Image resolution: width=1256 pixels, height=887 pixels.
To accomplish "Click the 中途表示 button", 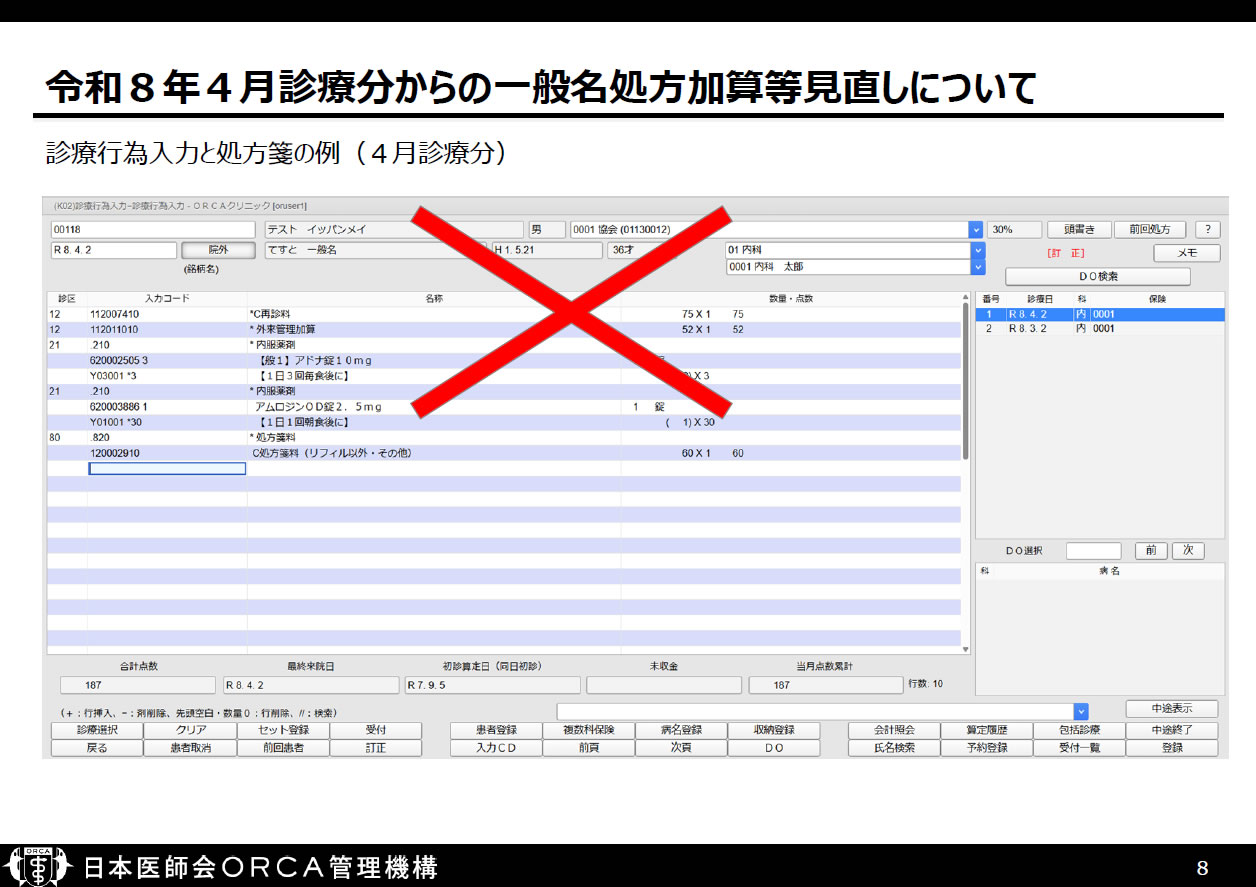I will click(1171, 709).
